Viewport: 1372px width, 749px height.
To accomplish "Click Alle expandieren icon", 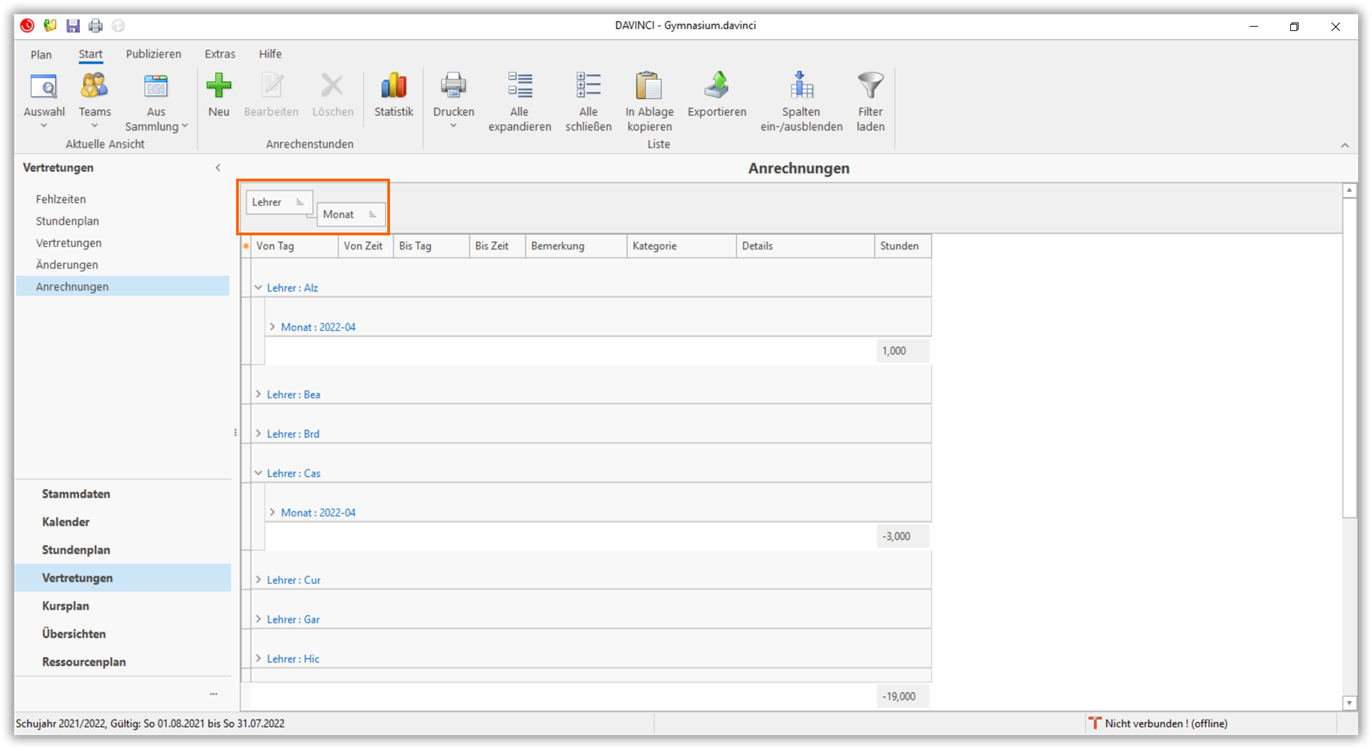I will tap(519, 87).
